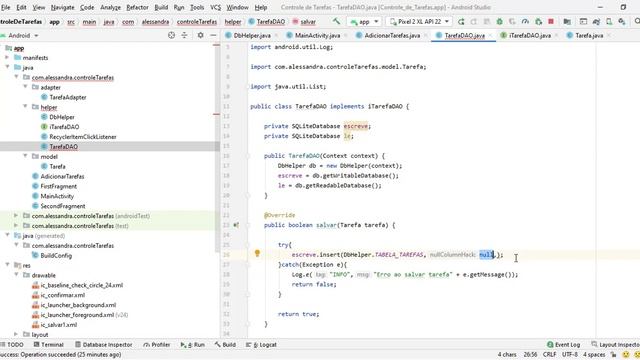
Task: Click the TarefaDAO breadcrumb in navigation bar
Action: (267, 22)
